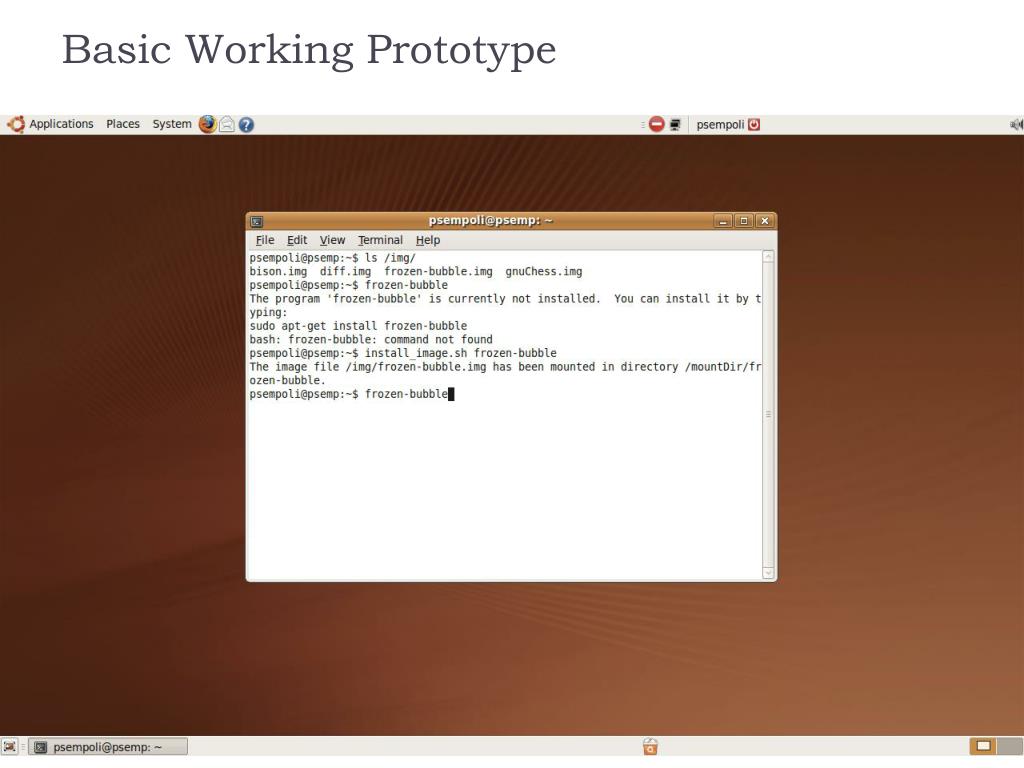Click the terminal title 'psempoli@psemp: ~'
Image resolution: width=1024 pixels, height=768 pixels.
[490, 220]
